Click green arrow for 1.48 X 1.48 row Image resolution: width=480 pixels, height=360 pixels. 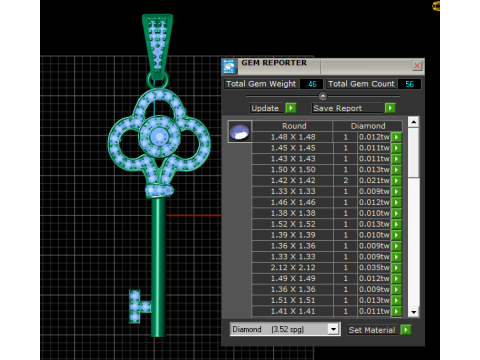[x=396, y=137]
